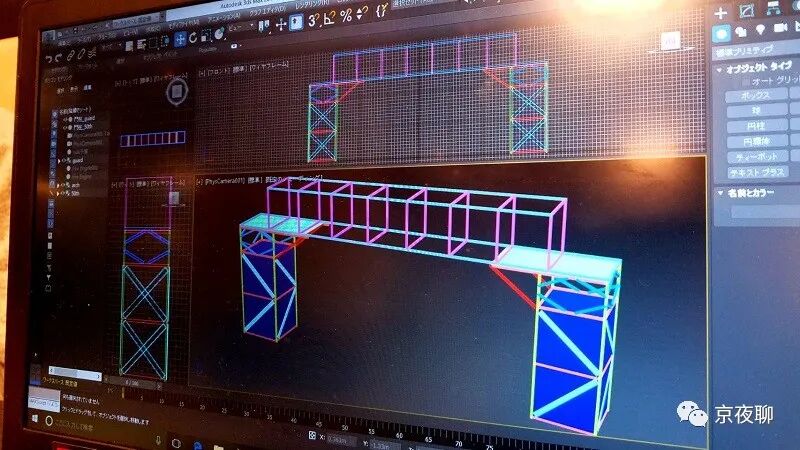800x450 pixels.
Task: Expand the 50th node in scene explorer
Action: pos(59,193)
